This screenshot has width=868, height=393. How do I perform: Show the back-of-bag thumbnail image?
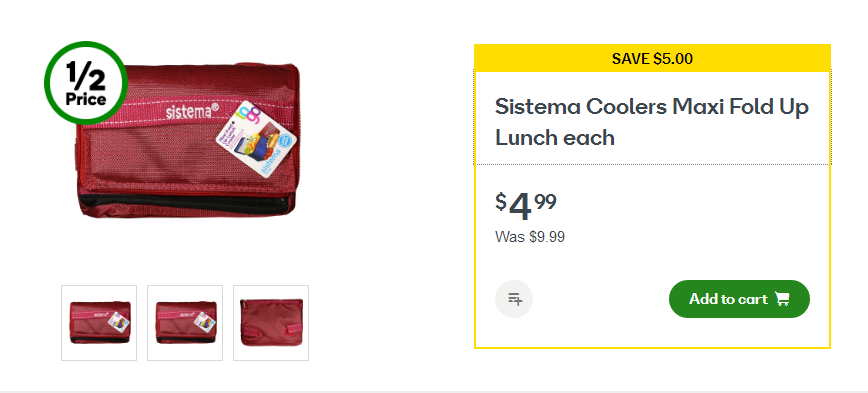[x=271, y=323]
